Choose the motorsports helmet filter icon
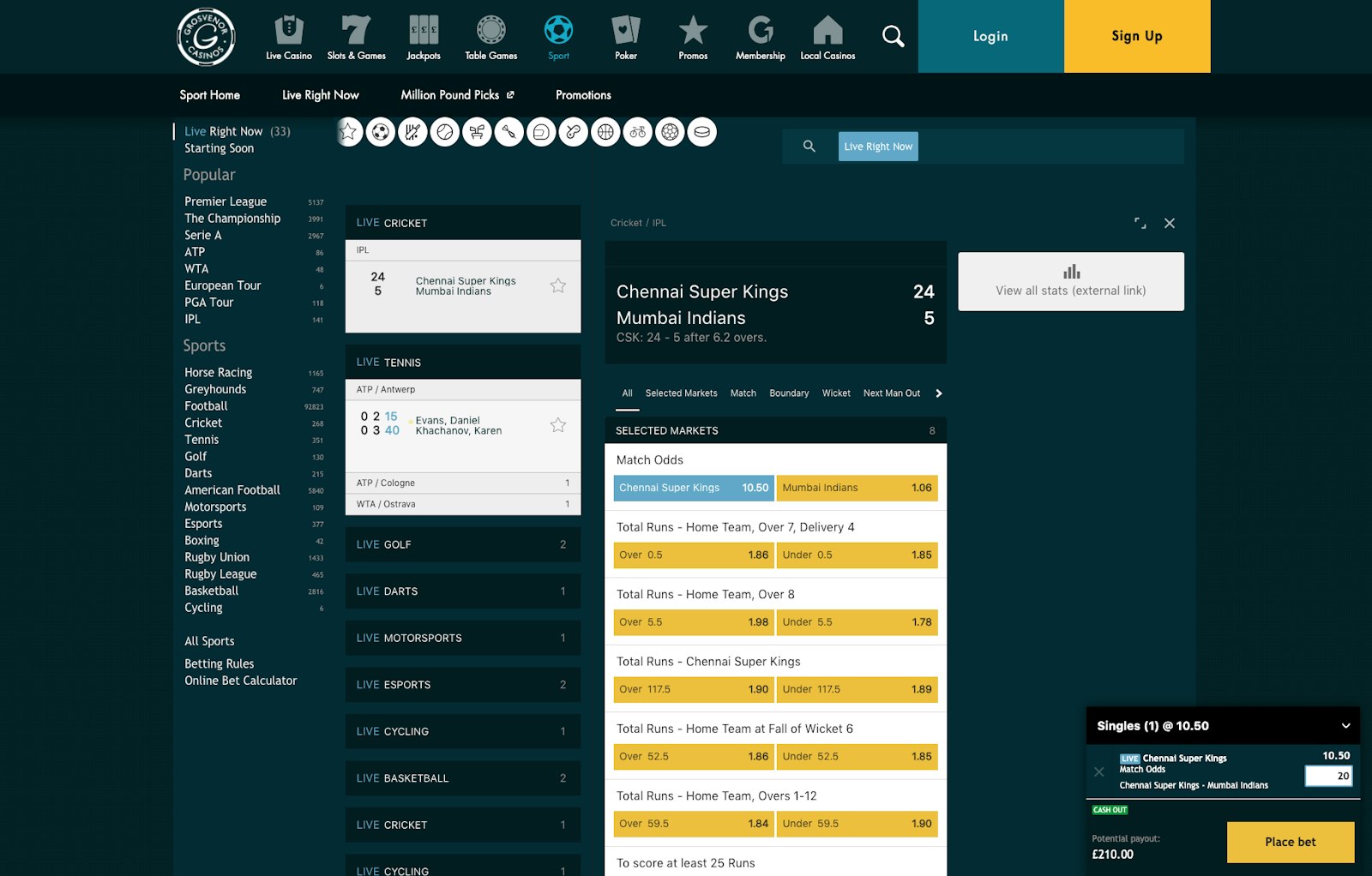 [541, 132]
